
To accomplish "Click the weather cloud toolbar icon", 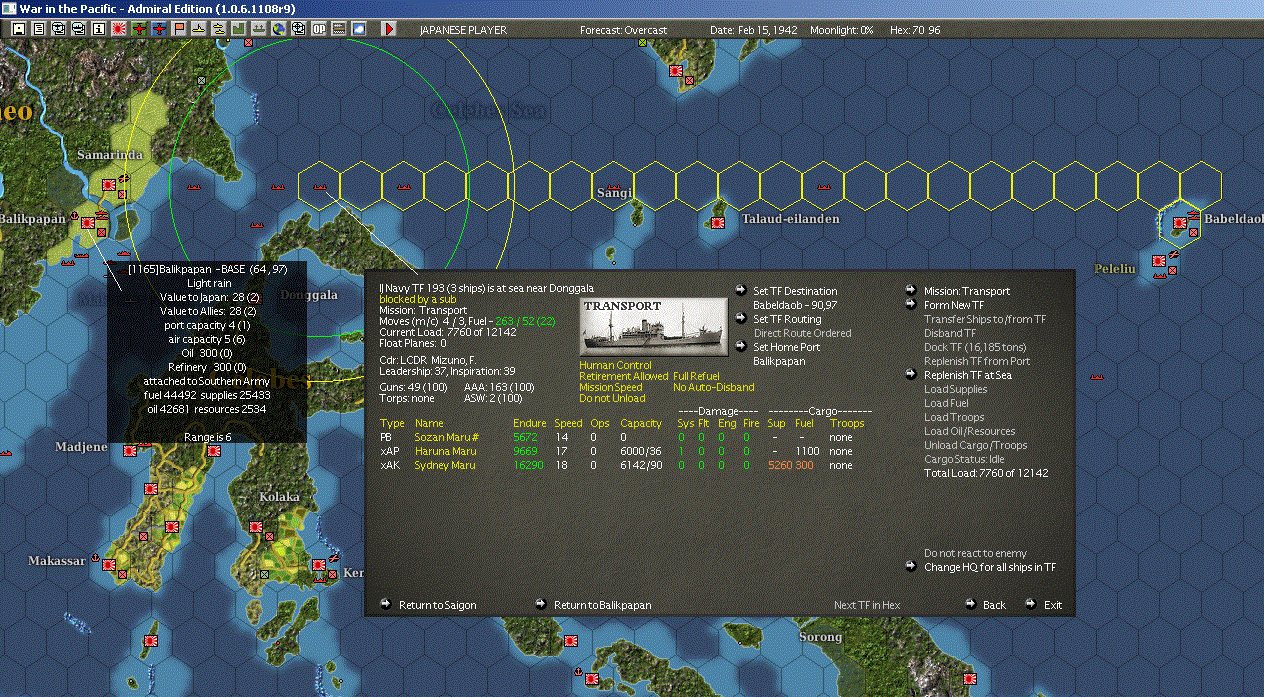I will 358,29.
